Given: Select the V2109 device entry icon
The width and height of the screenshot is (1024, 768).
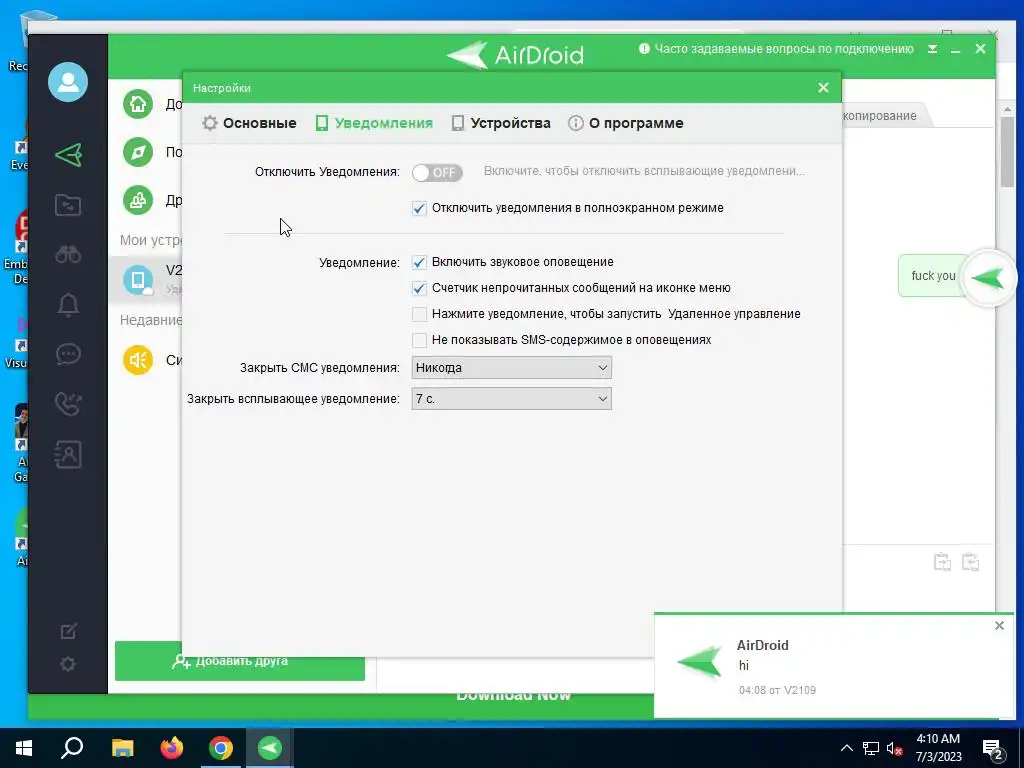Looking at the screenshot, I should pyautogui.click(x=138, y=280).
